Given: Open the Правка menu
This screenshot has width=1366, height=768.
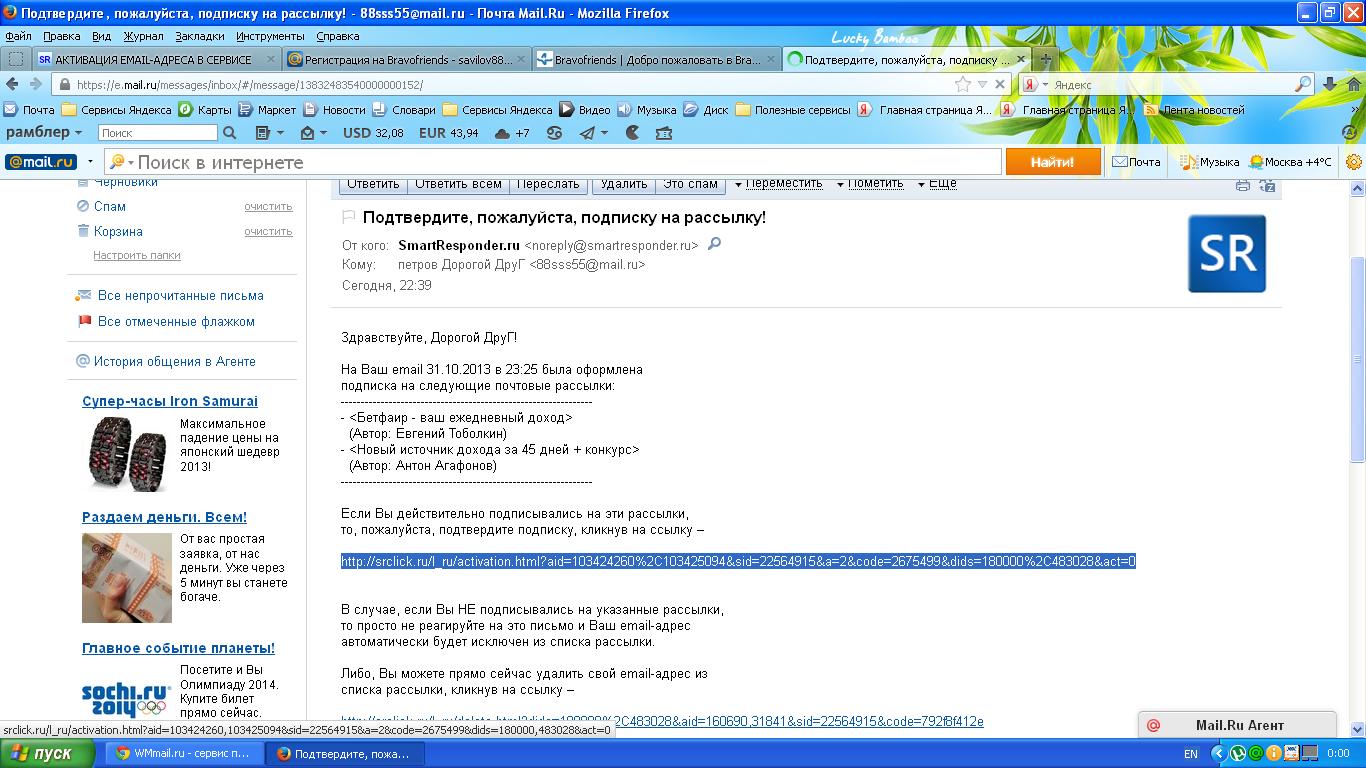Looking at the screenshot, I should point(62,36).
